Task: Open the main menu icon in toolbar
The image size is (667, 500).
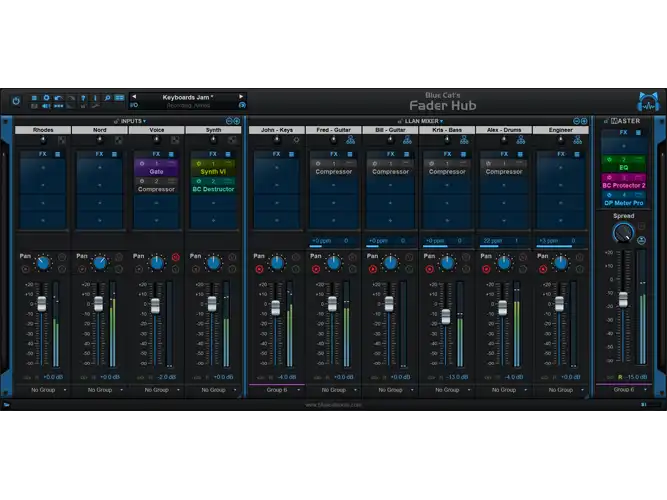Action: (x=34, y=98)
